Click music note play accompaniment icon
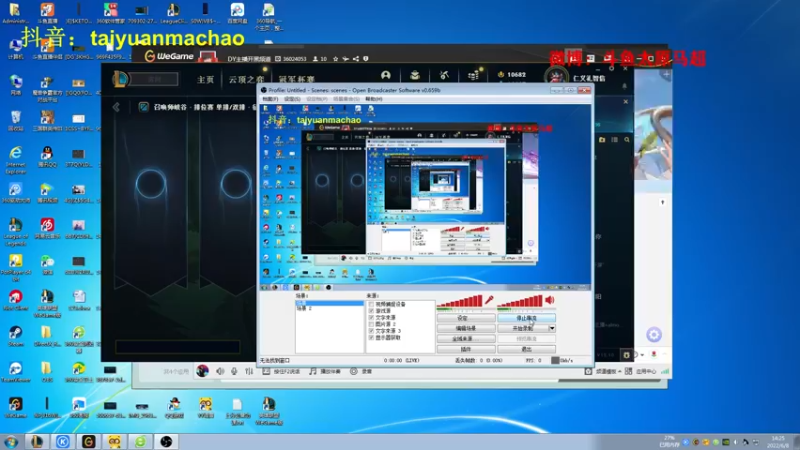This screenshot has height=450, width=800. click(313, 371)
